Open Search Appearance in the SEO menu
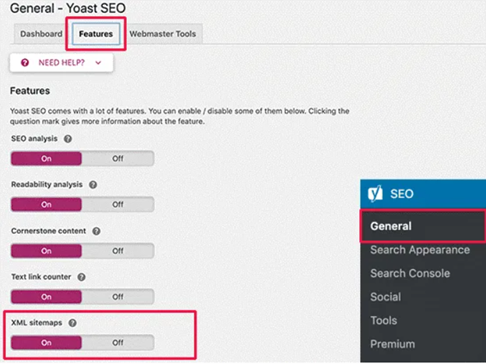486x364 pixels. pyautogui.click(x=420, y=250)
